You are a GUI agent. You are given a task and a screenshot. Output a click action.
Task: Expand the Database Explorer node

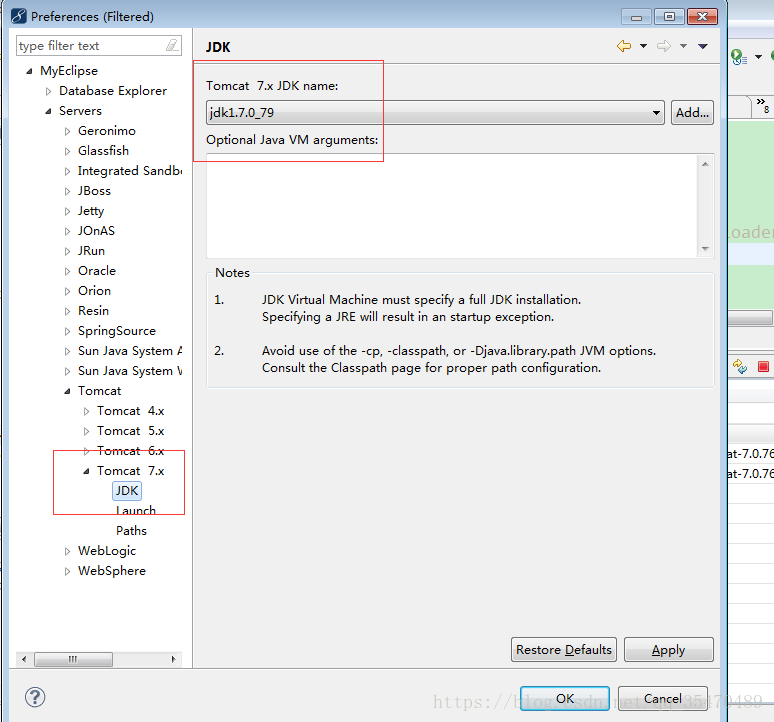click(48, 91)
